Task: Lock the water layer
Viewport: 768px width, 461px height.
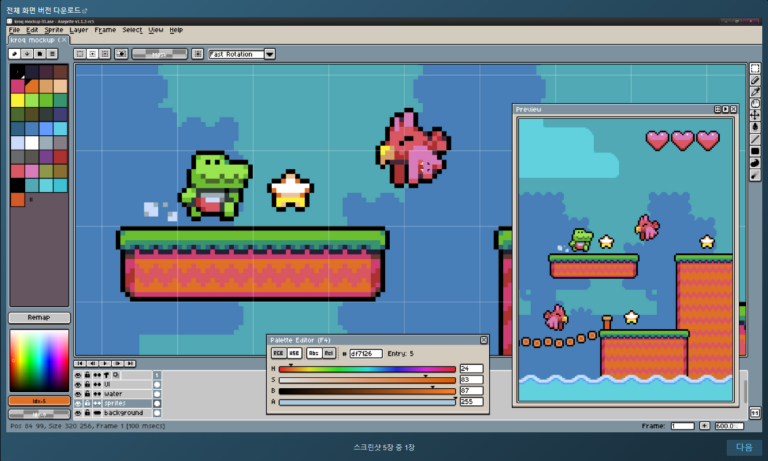Action: click(87, 394)
